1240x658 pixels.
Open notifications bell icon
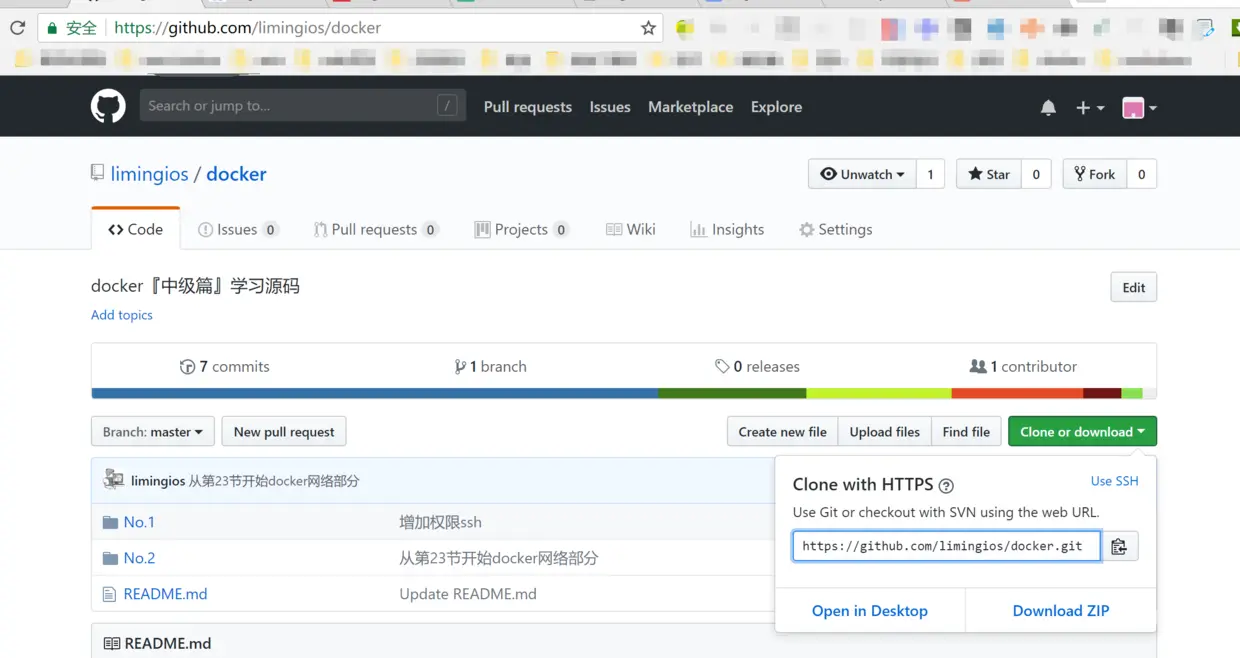1048,107
